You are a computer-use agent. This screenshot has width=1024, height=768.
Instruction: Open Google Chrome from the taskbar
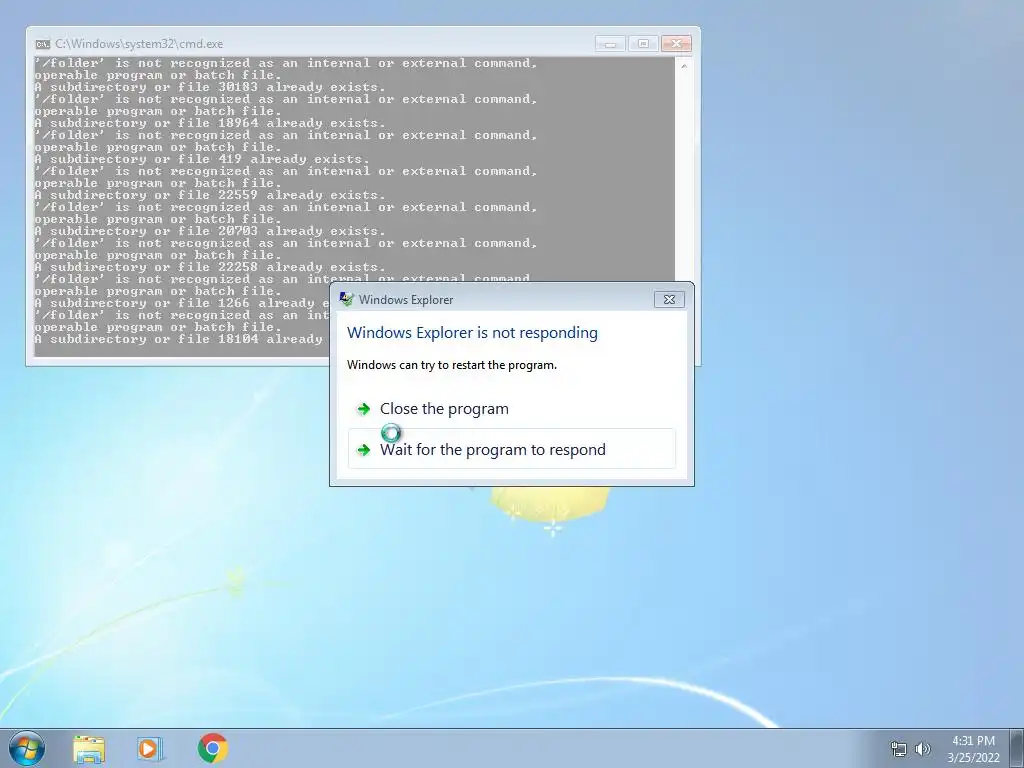[213, 748]
